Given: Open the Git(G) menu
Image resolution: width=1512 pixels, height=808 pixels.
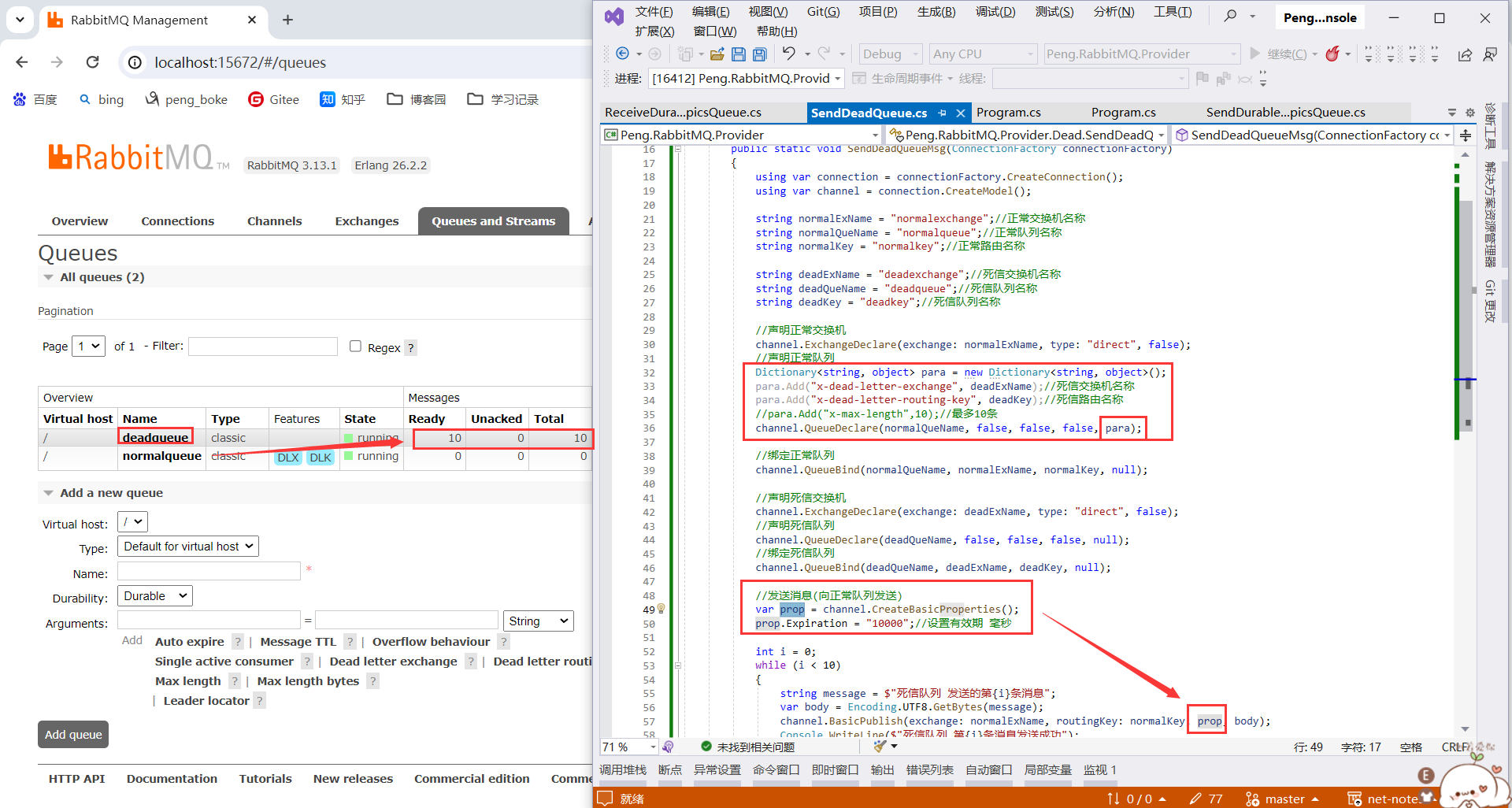Looking at the screenshot, I should coord(824,12).
